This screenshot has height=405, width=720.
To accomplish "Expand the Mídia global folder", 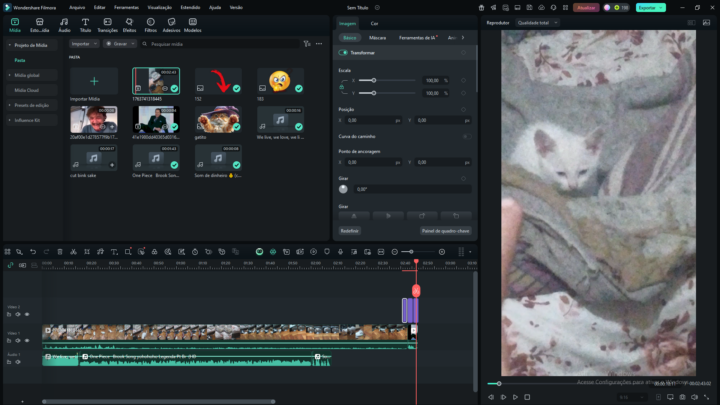I will [x=28, y=75].
